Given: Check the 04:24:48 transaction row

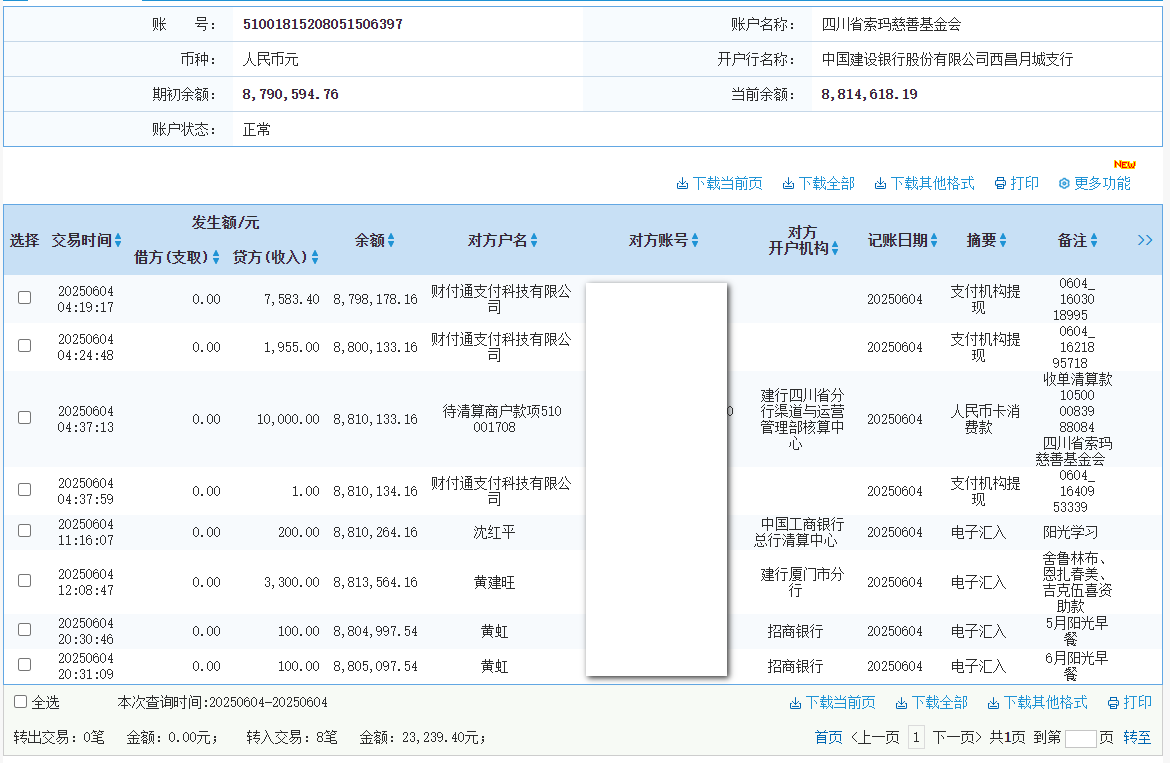Looking at the screenshot, I should 25,345.
